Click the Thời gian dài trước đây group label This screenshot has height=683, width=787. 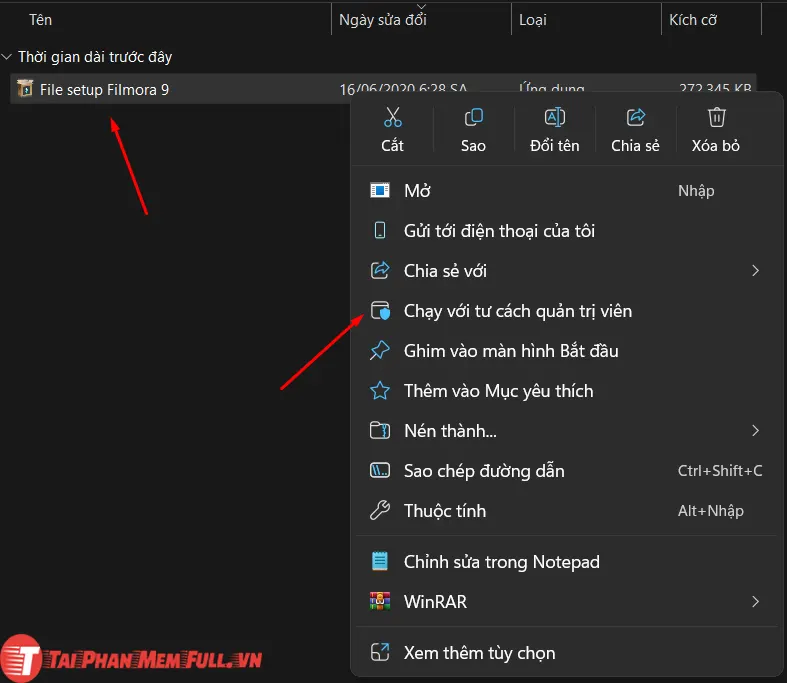coord(95,57)
